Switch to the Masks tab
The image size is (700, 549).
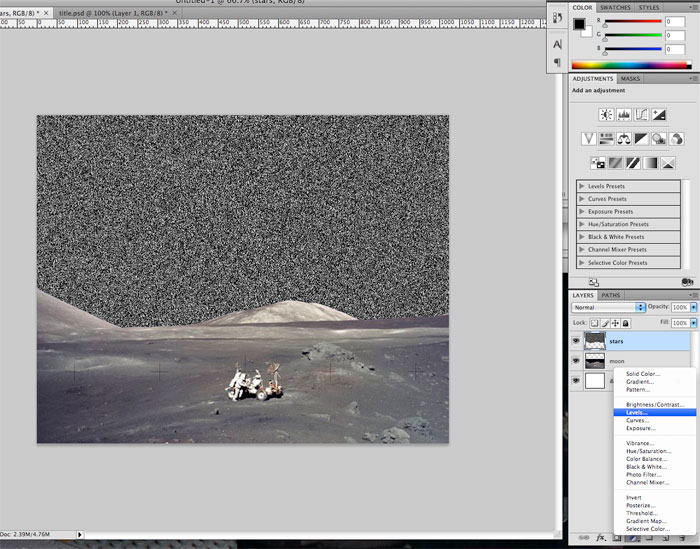[631, 78]
